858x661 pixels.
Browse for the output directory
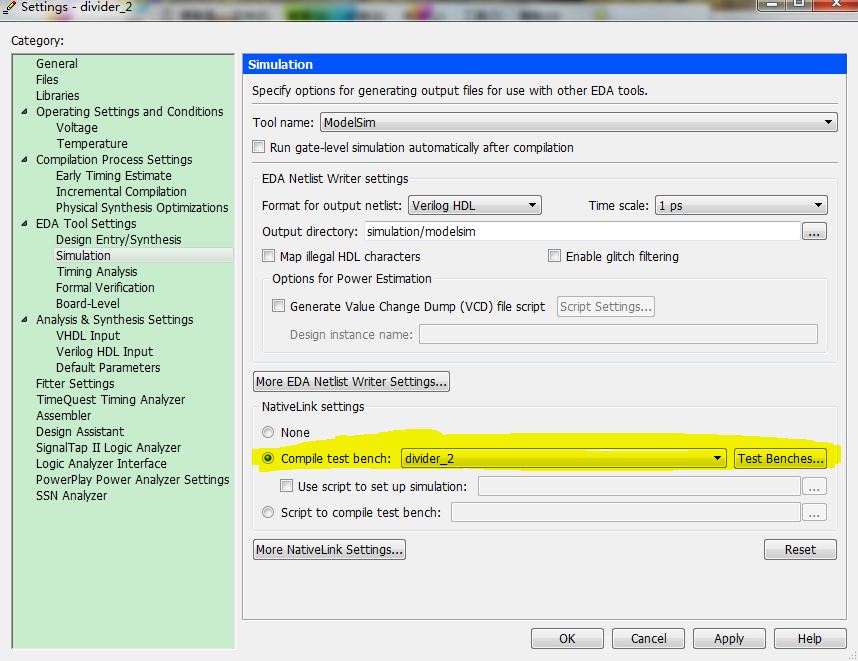pyautogui.click(x=814, y=231)
